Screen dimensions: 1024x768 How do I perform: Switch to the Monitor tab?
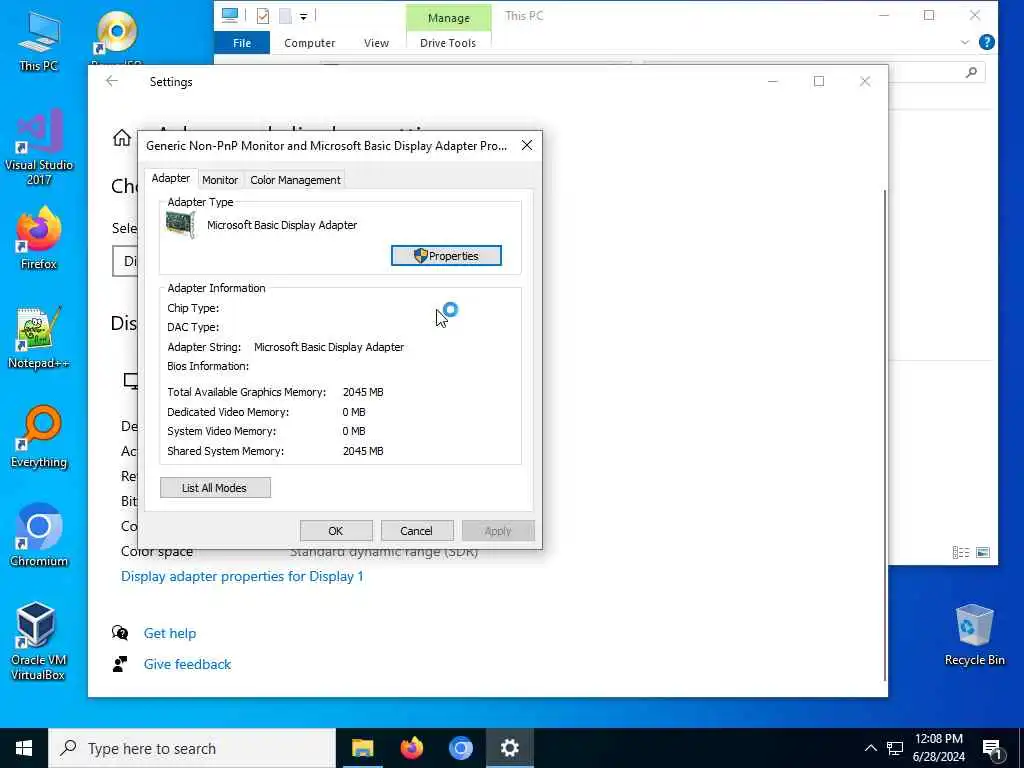[220, 180]
